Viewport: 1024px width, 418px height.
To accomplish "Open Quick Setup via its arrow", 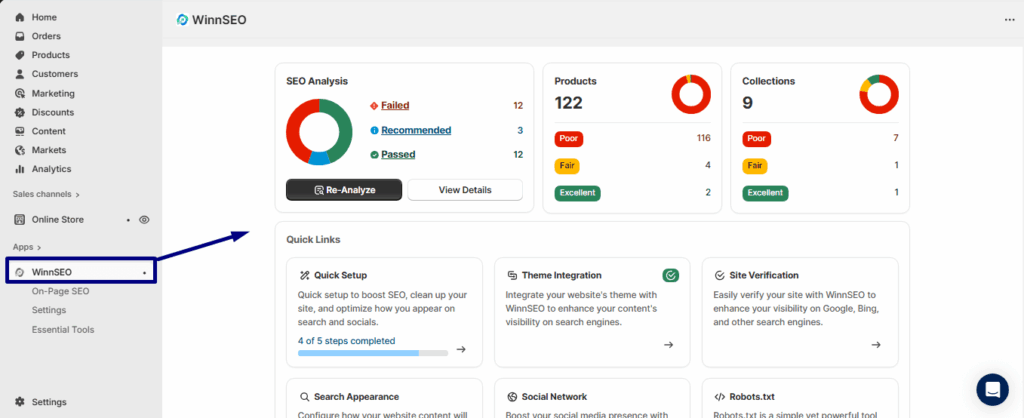I will click(x=461, y=349).
